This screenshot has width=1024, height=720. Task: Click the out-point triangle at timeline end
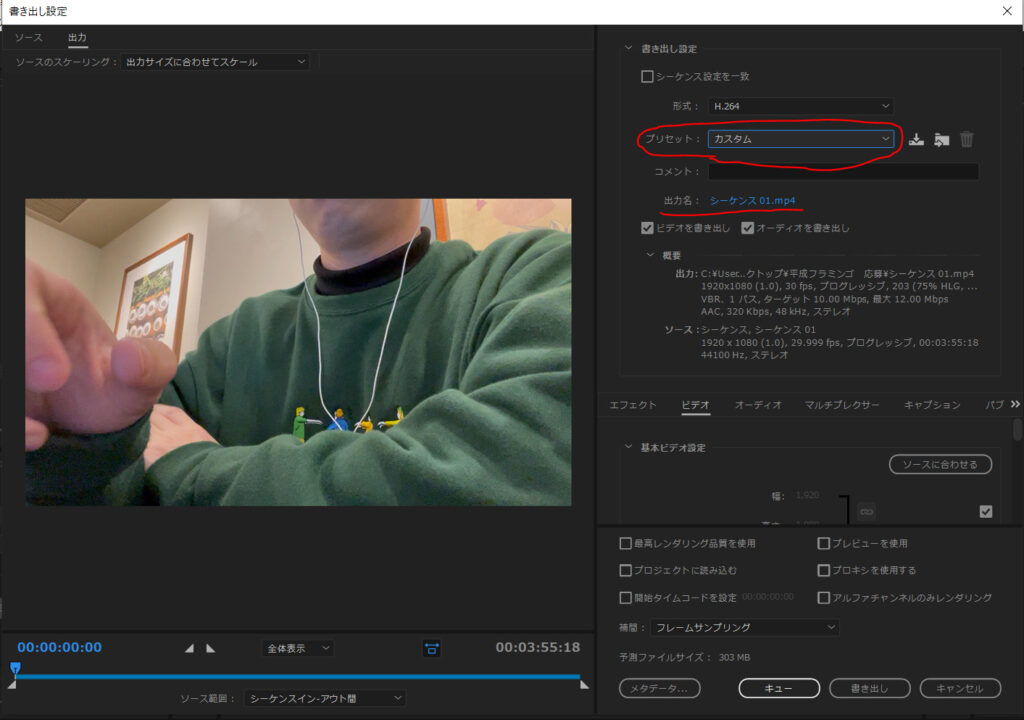point(584,685)
